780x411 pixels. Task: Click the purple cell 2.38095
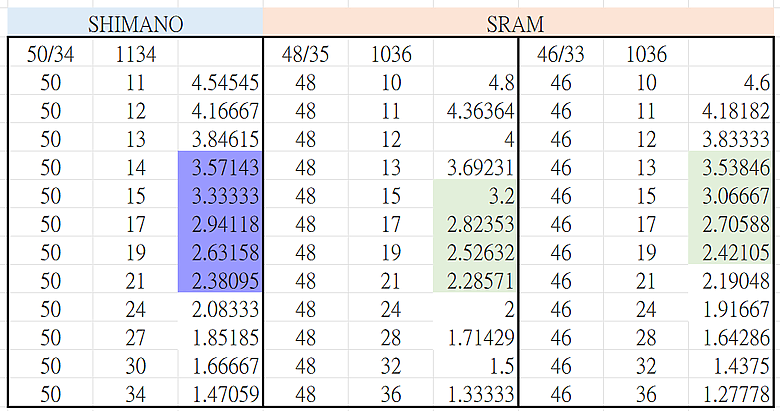tap(220, 280)
